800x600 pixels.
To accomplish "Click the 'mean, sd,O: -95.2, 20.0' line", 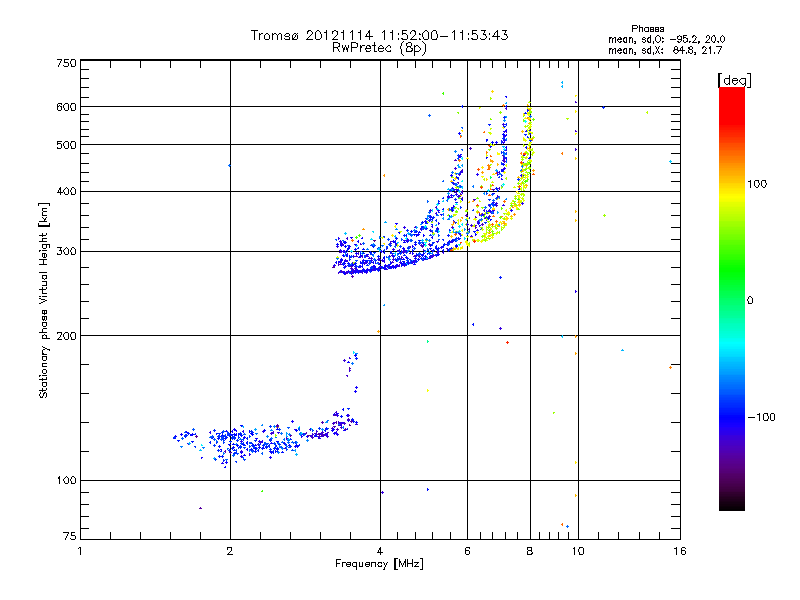I will 666,39.
